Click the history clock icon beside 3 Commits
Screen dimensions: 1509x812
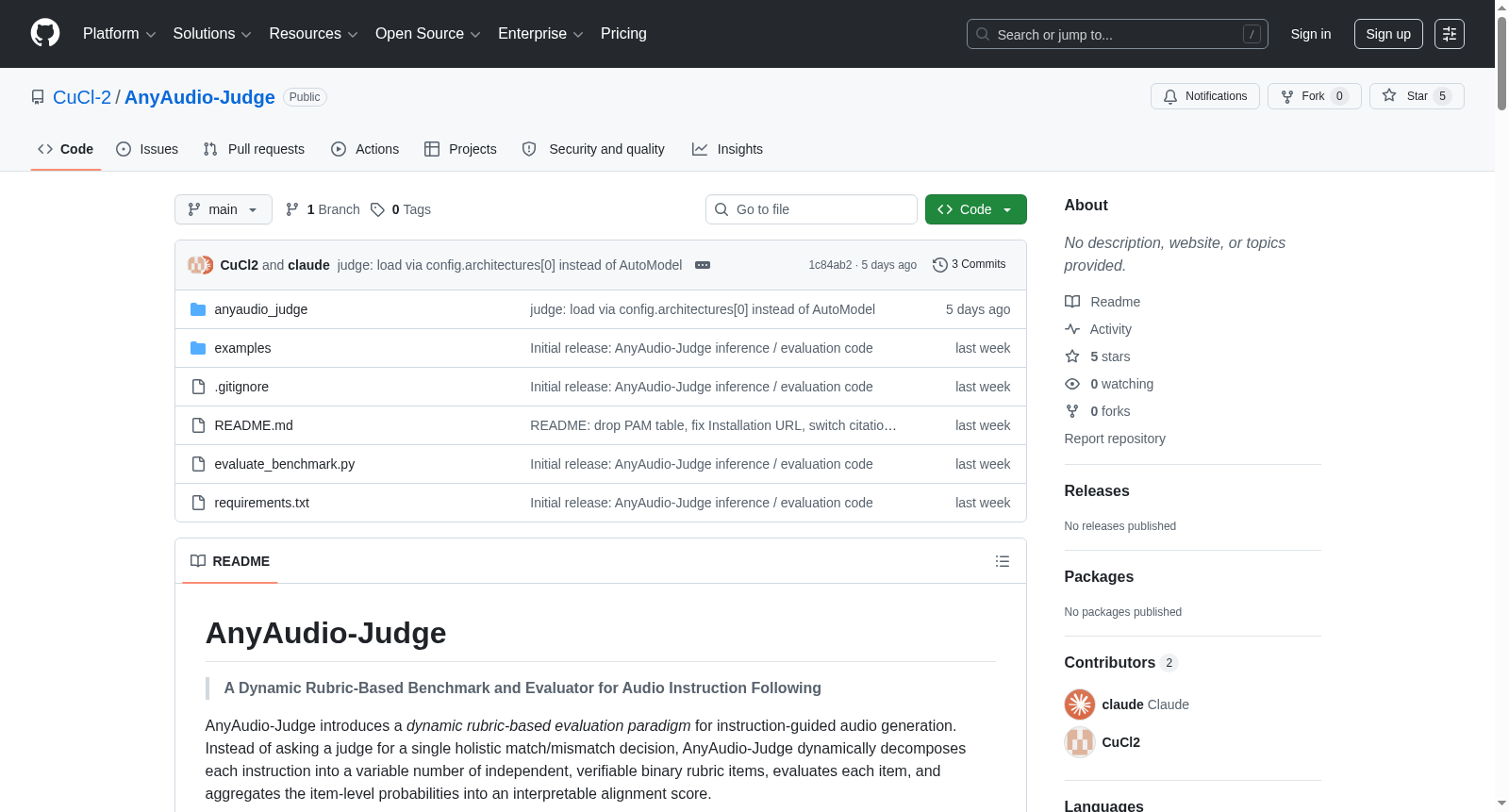click(x=939, y=265)
